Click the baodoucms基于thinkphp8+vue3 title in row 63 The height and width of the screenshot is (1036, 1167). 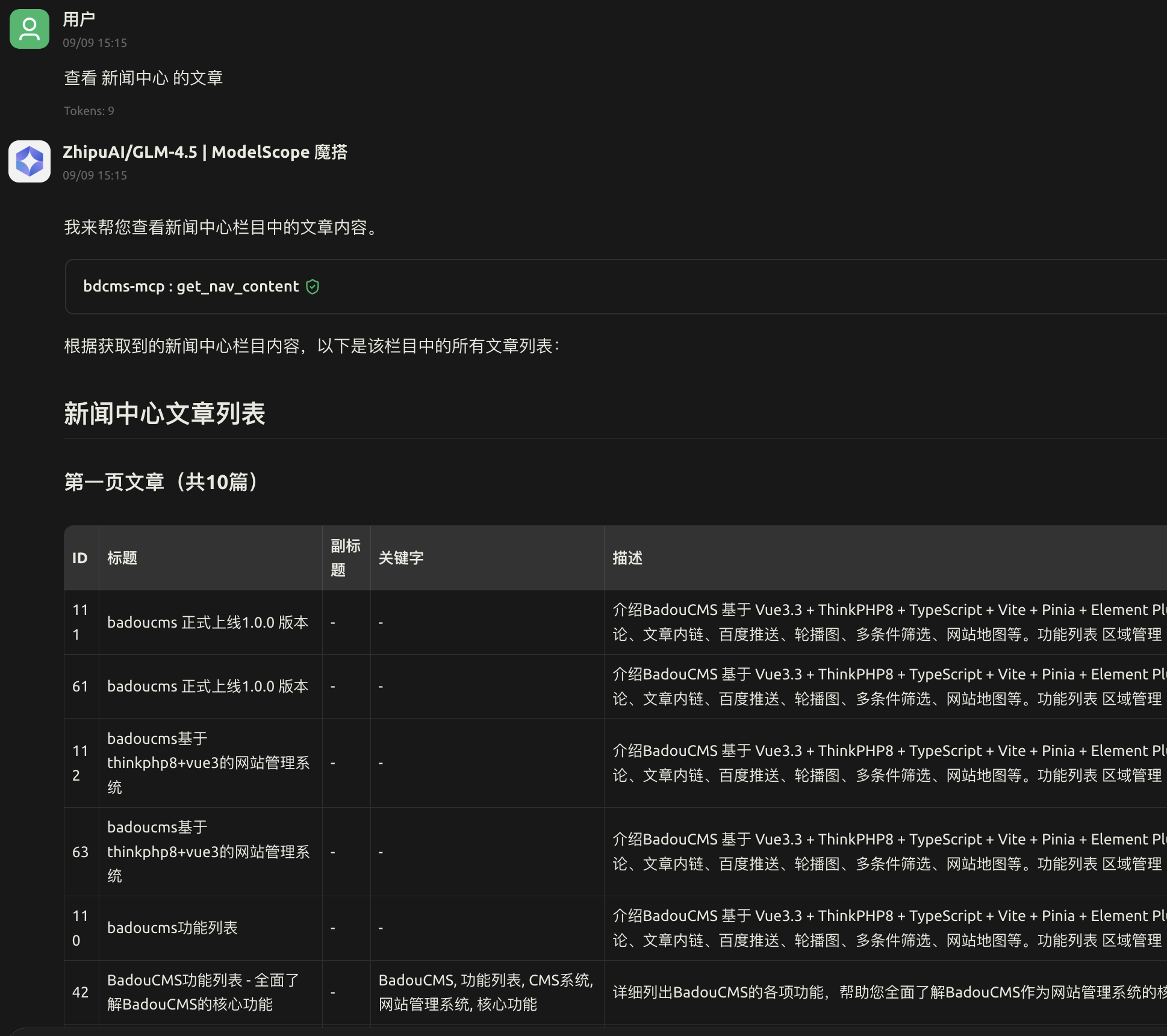[208, 852]
